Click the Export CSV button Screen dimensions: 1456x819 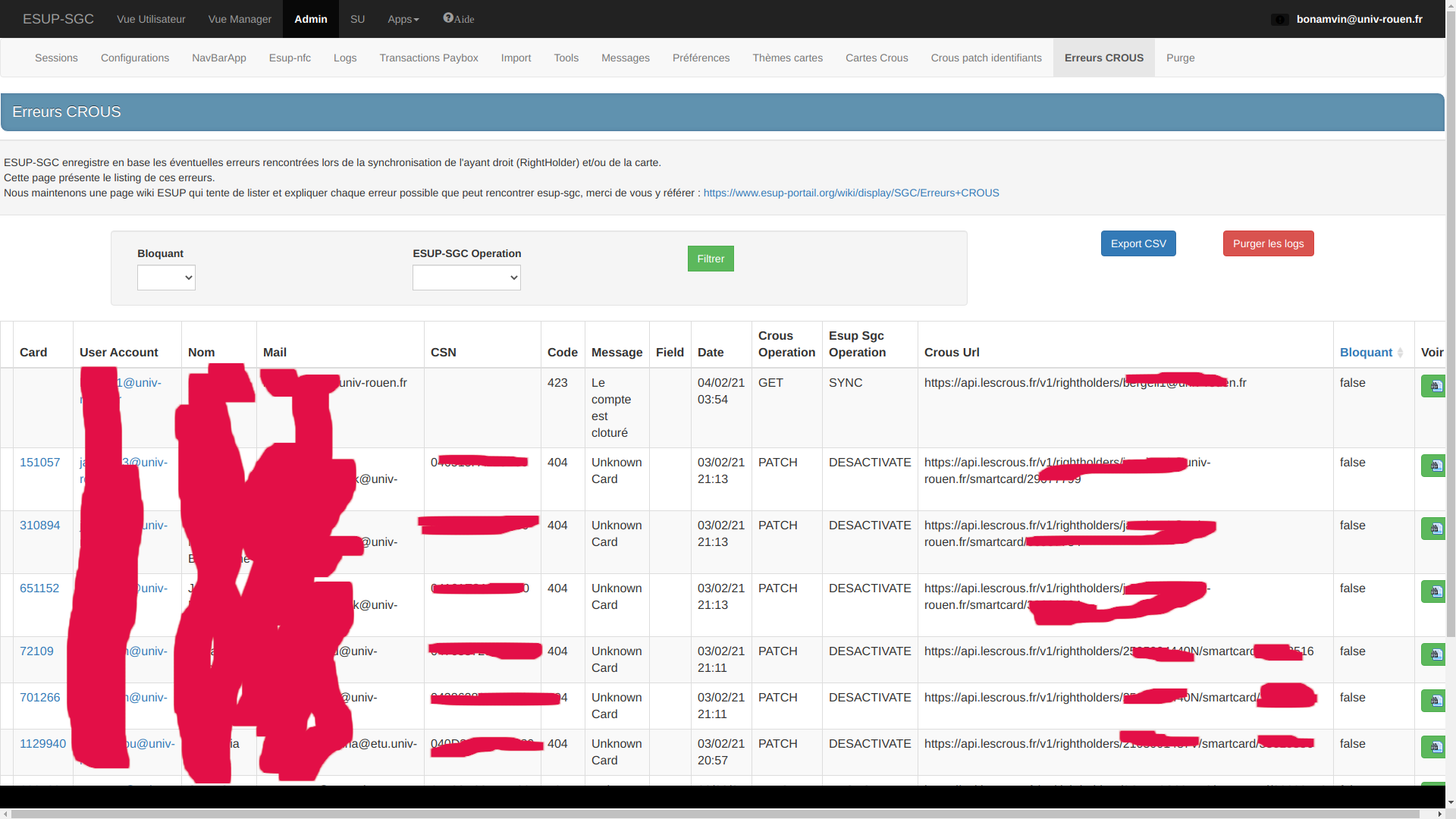click(x=1138, y=244)
